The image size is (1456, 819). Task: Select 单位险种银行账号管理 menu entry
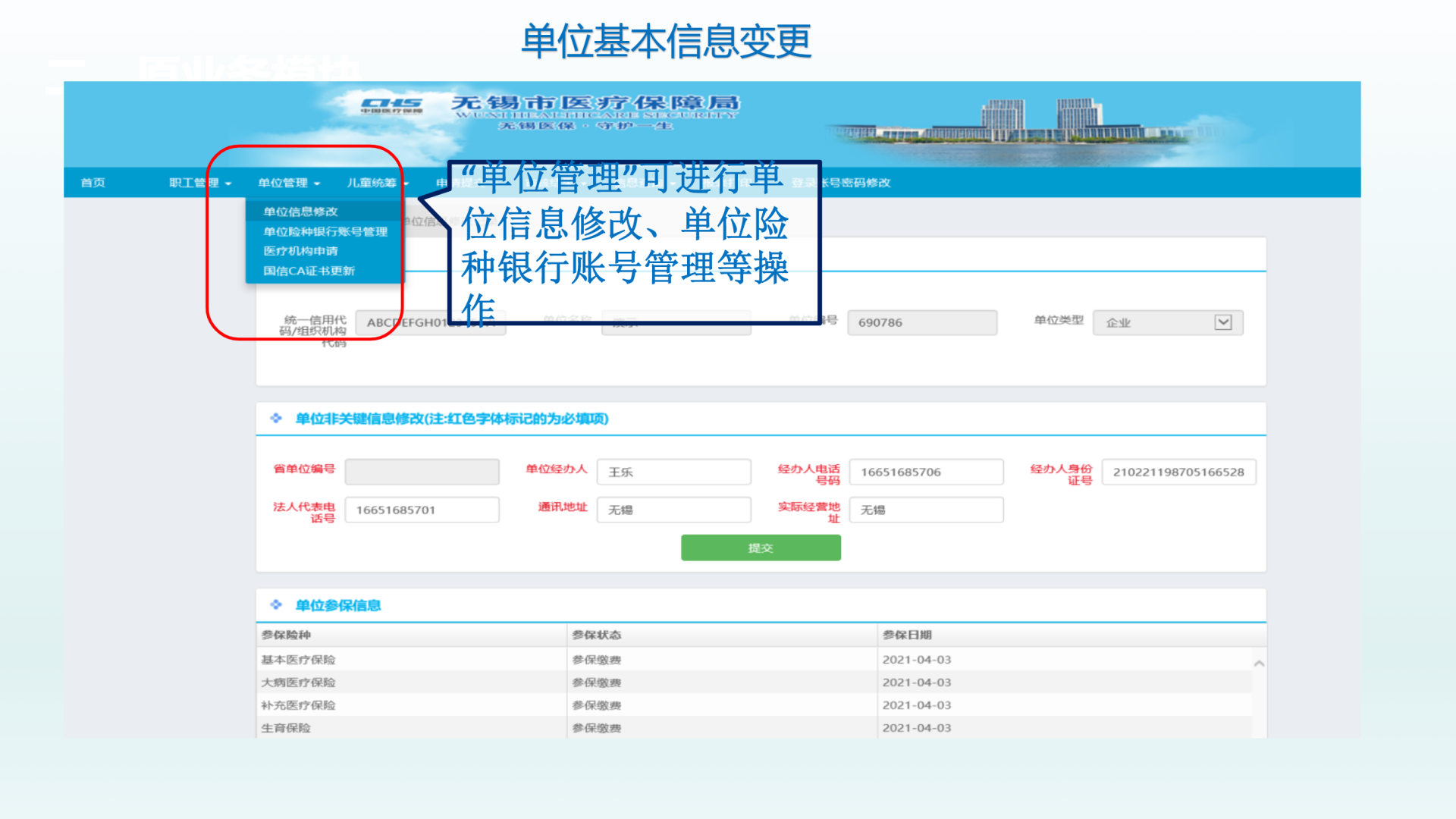point(325,231)
